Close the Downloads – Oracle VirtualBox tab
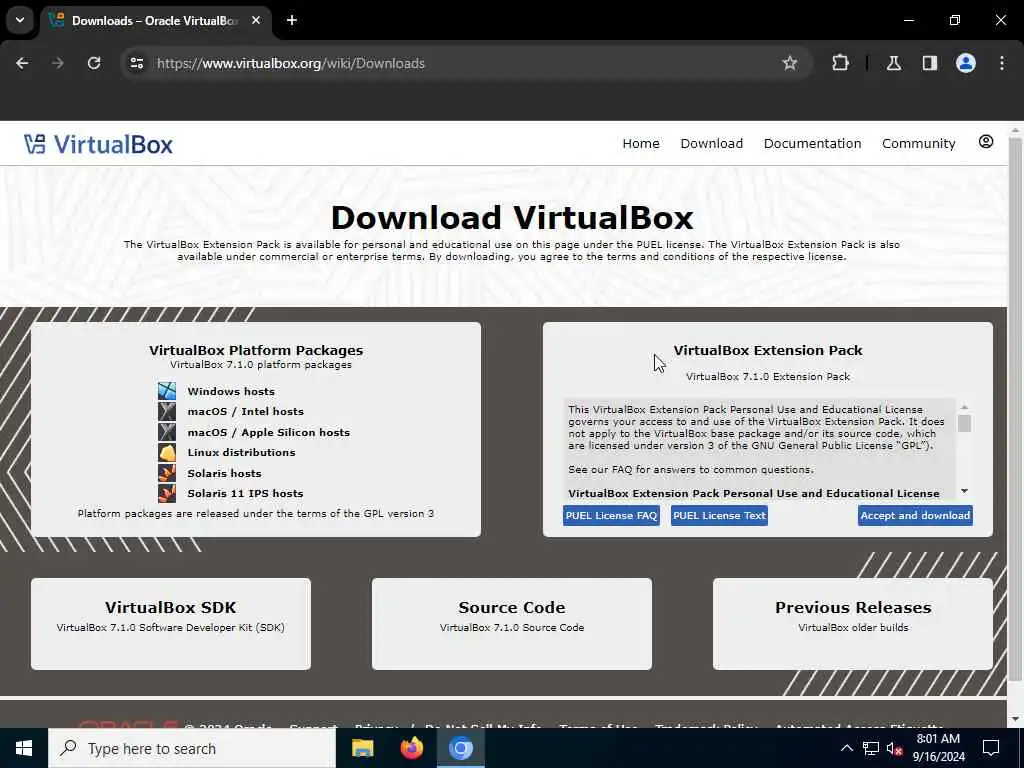 (x=256, y=20)
